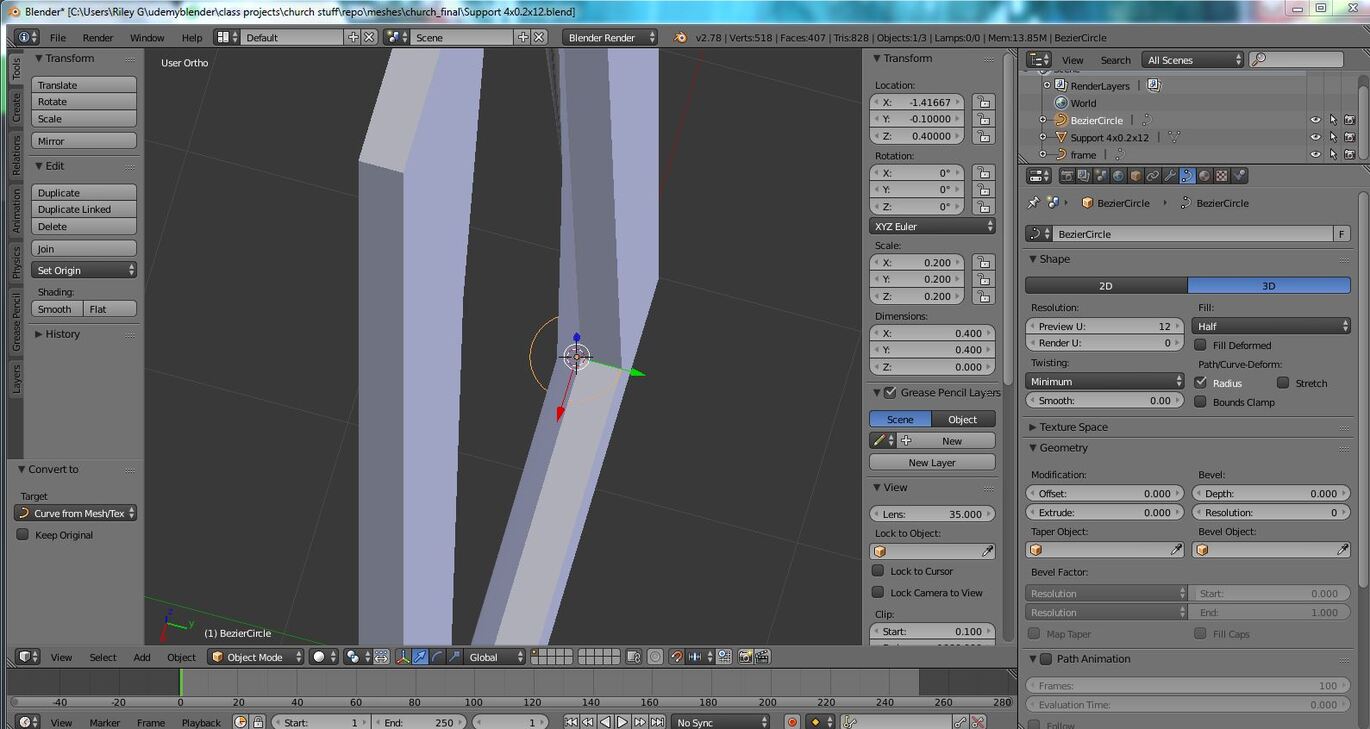Open the Constraints properties tab (chain icon)
Viewport: 1370px width, 729px height.
click(1153, 176)
